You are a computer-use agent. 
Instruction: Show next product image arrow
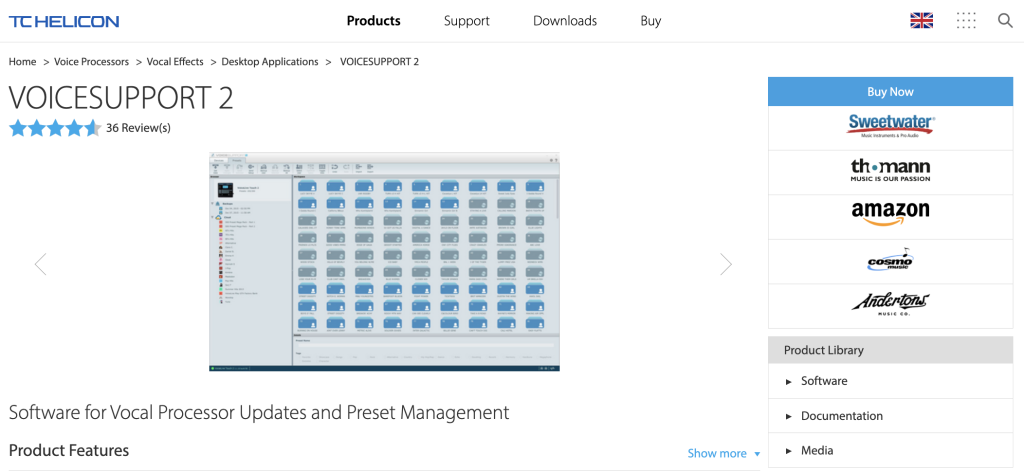coord(726,264)
